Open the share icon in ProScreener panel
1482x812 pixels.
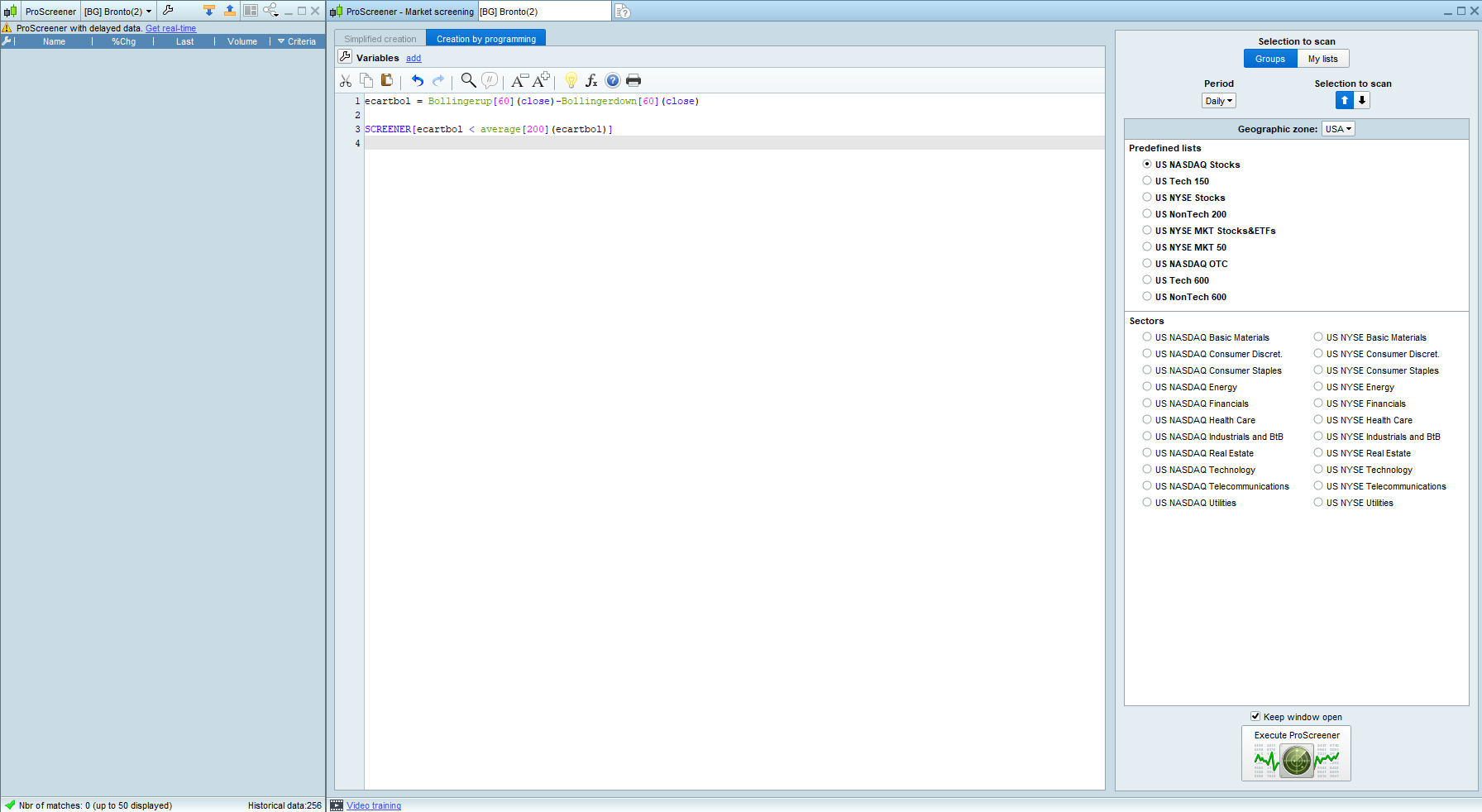tap(270, 11)
